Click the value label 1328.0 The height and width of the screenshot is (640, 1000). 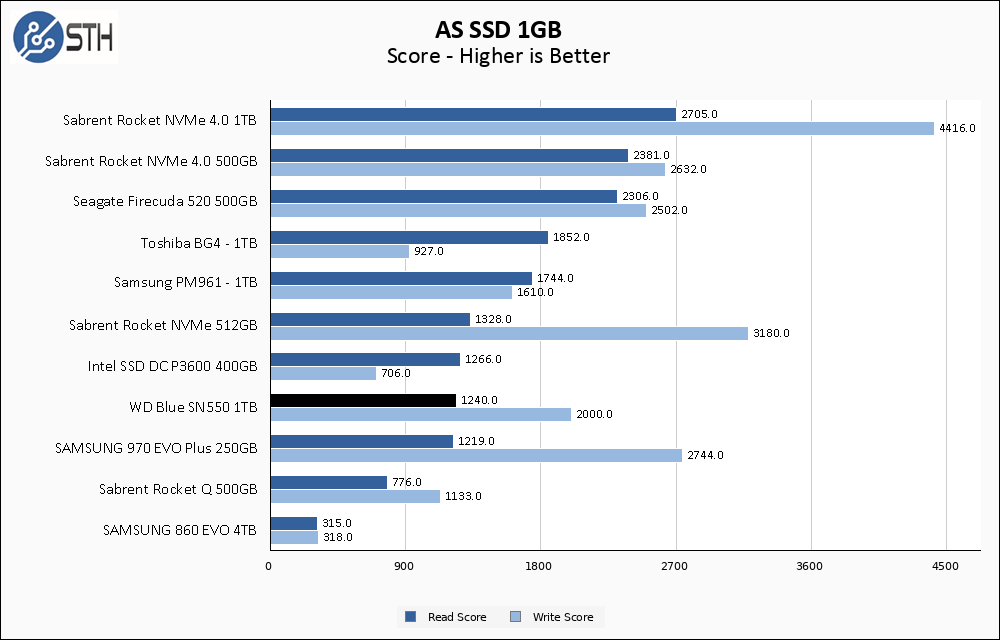pyautogui.click(x=493, y=319)
